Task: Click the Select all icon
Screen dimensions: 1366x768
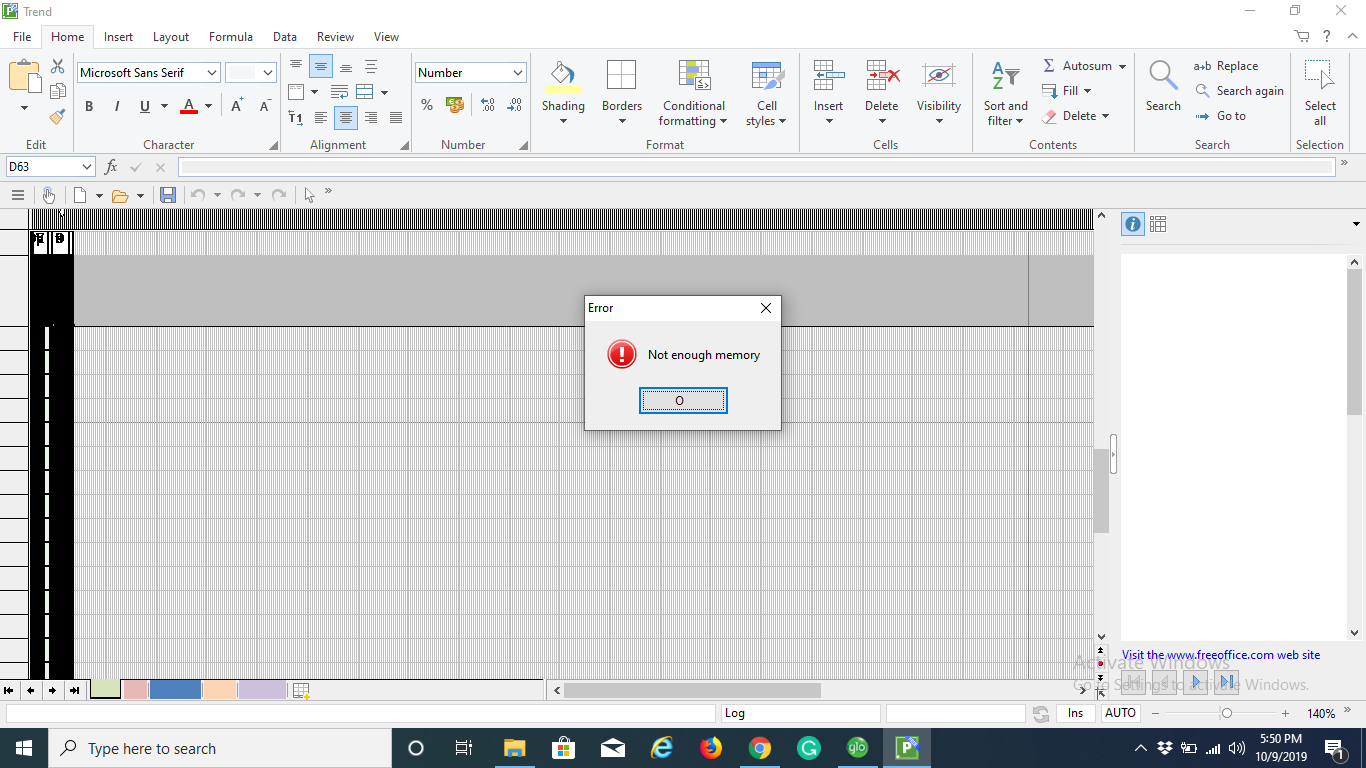Action: pyautogui.click(x=1319, y=76)
